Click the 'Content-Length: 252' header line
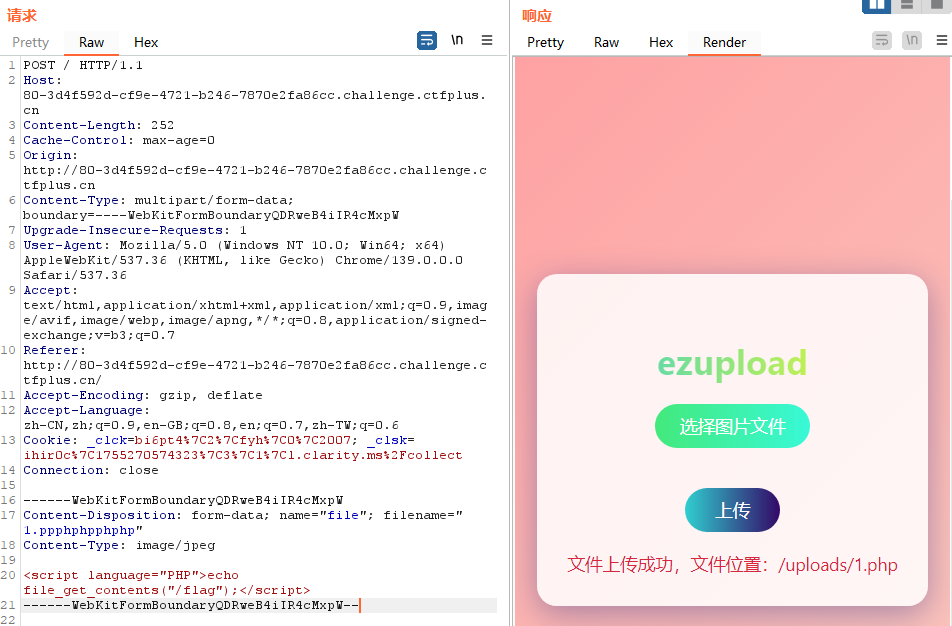 (98, 125)
